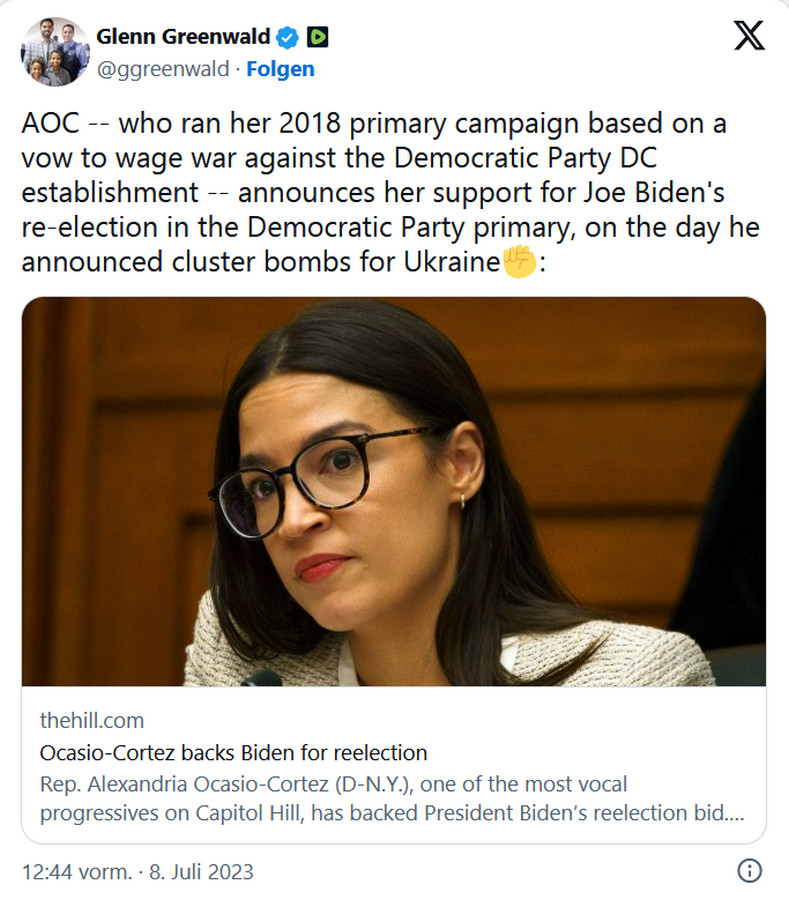This screenshot has height=900, width=789.
Task: Open the info icon at bottom right
Action: tap(749, 870)
